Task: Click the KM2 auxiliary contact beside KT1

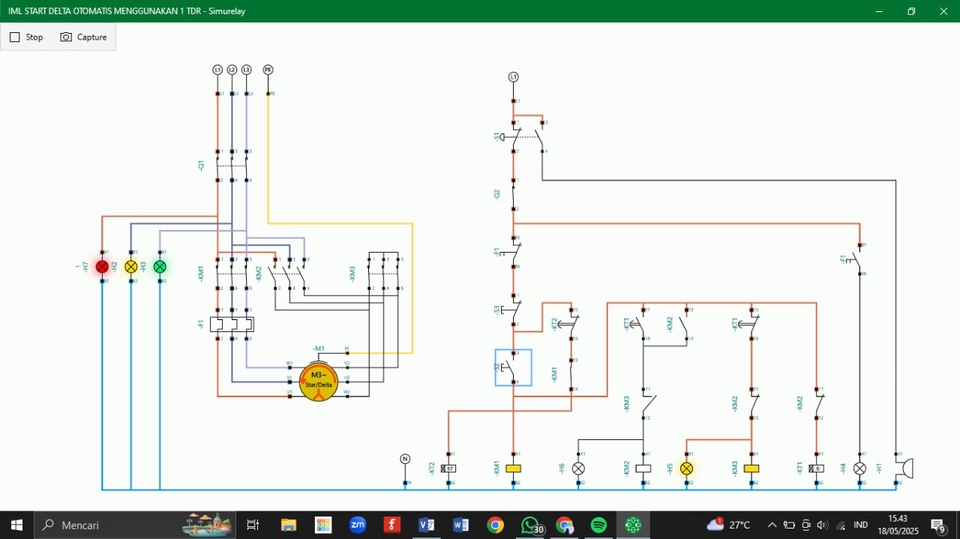Action: [x=685, y=324]
